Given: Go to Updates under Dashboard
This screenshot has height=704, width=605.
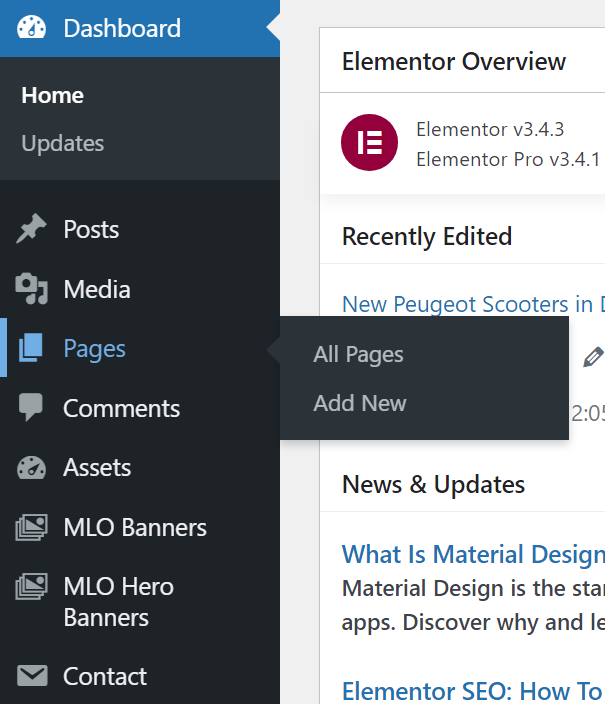Looking at the screenshot, I should coord(63,144).
